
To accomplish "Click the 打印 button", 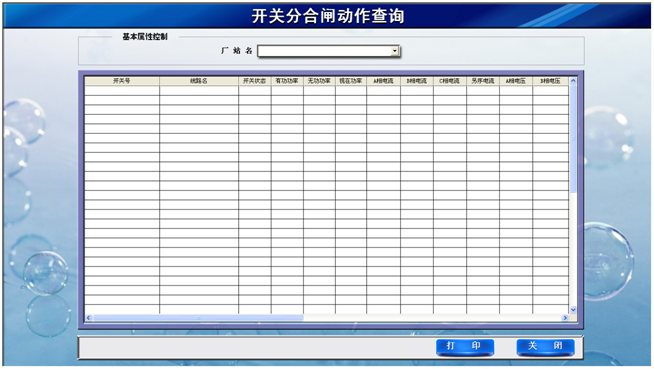I will [x=465, y=346].
